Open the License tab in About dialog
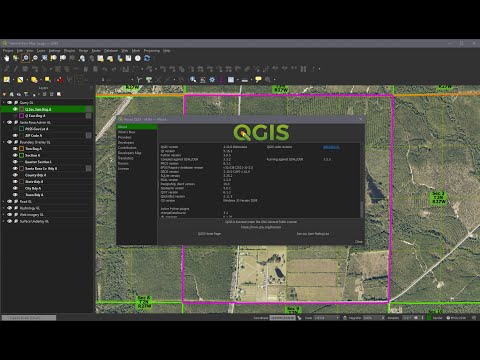480x360 pixels. pyautogui.click(x=123, y=169)
